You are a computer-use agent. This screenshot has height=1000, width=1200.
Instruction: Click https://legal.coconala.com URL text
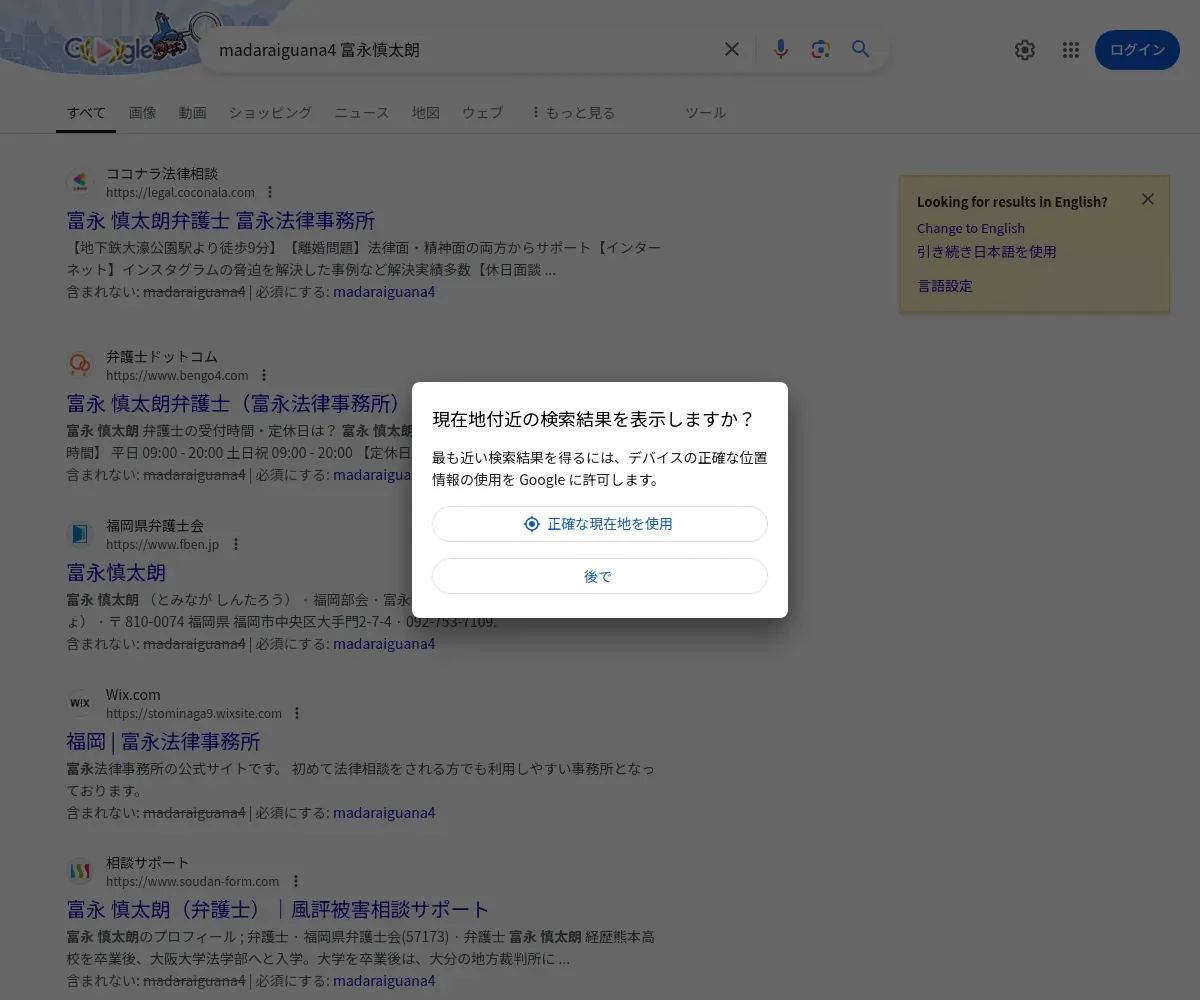coord(180,192)
